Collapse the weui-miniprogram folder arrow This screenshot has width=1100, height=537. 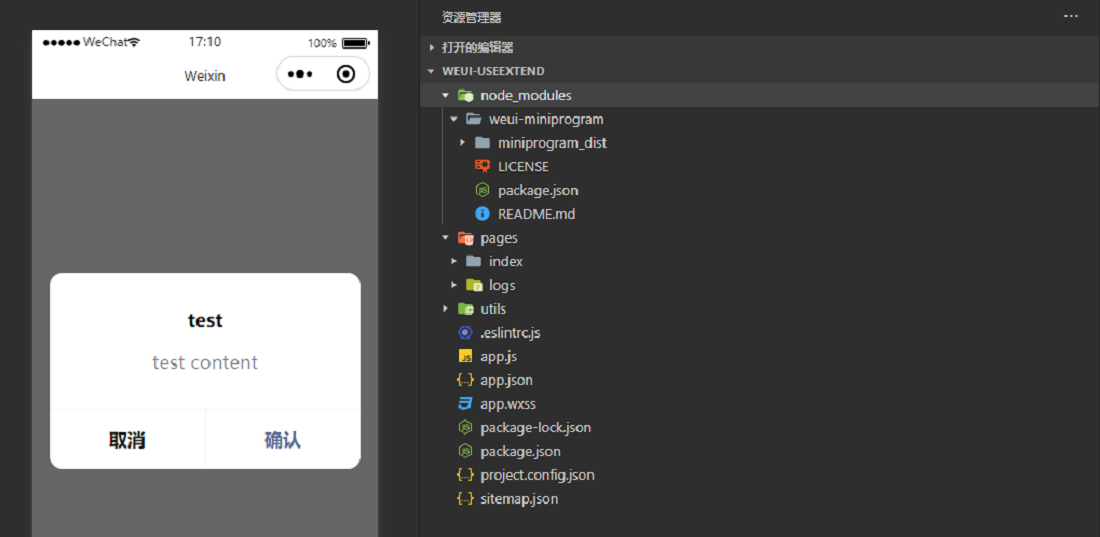click(454, 119)
